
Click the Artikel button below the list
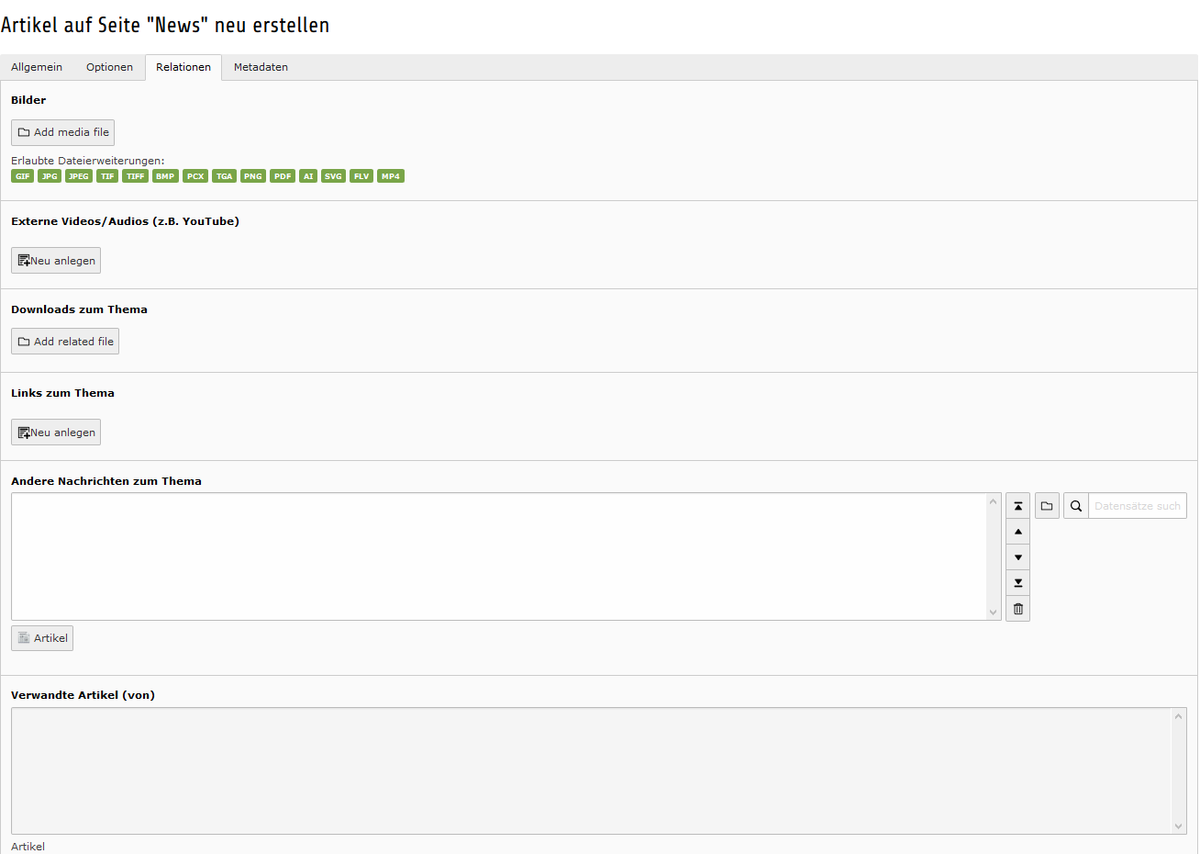(x=42, y=638)
